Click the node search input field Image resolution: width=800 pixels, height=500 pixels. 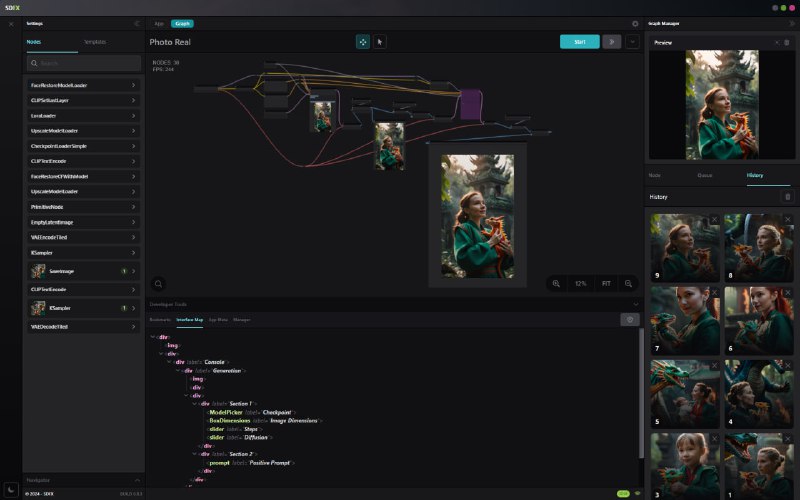click(84, 63)
